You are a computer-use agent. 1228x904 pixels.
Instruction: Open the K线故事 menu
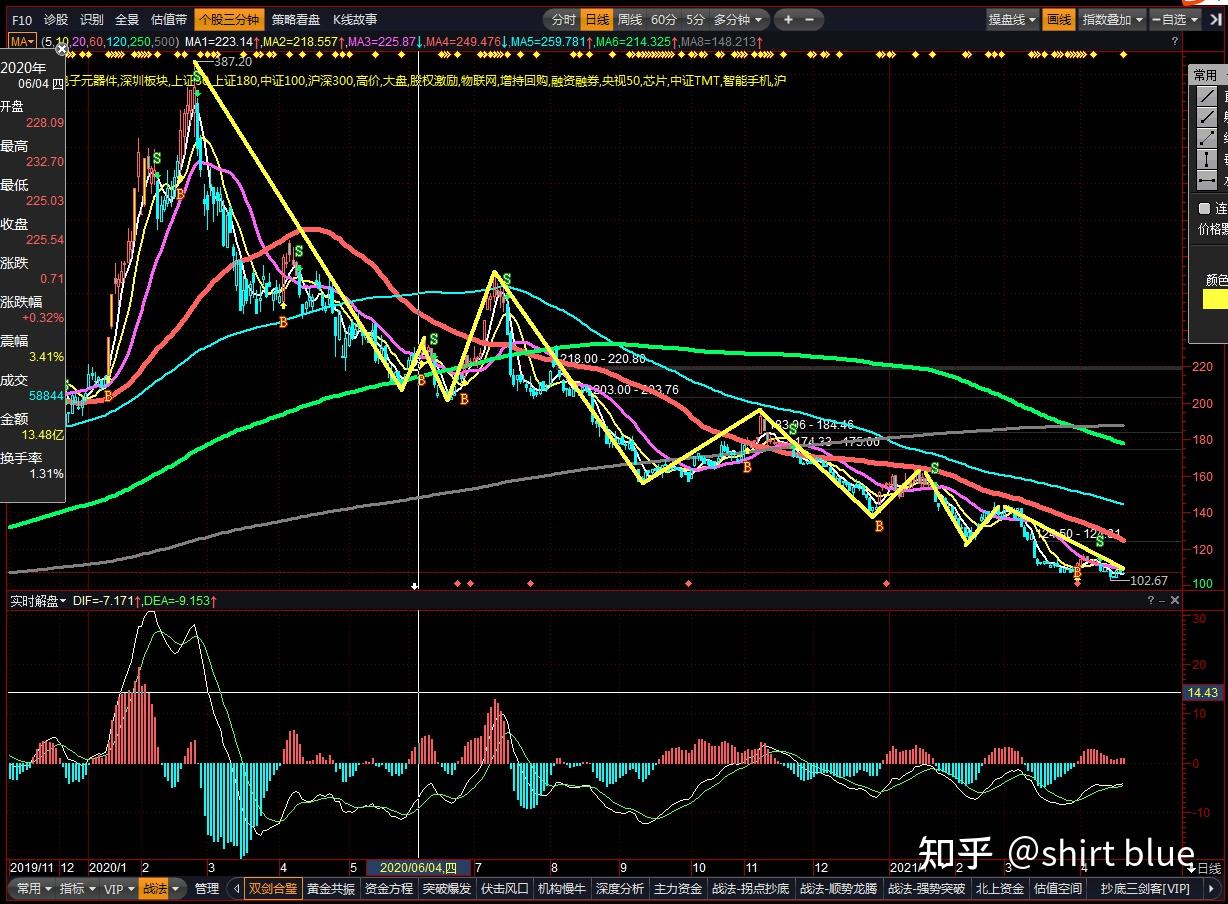[355, 19]
